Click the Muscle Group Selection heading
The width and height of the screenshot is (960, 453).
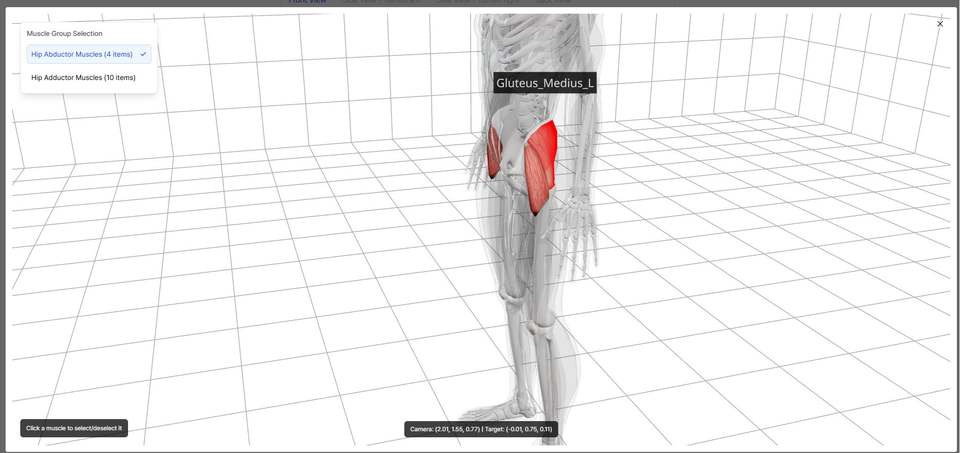pyautogui.click(x=64, y=33)
